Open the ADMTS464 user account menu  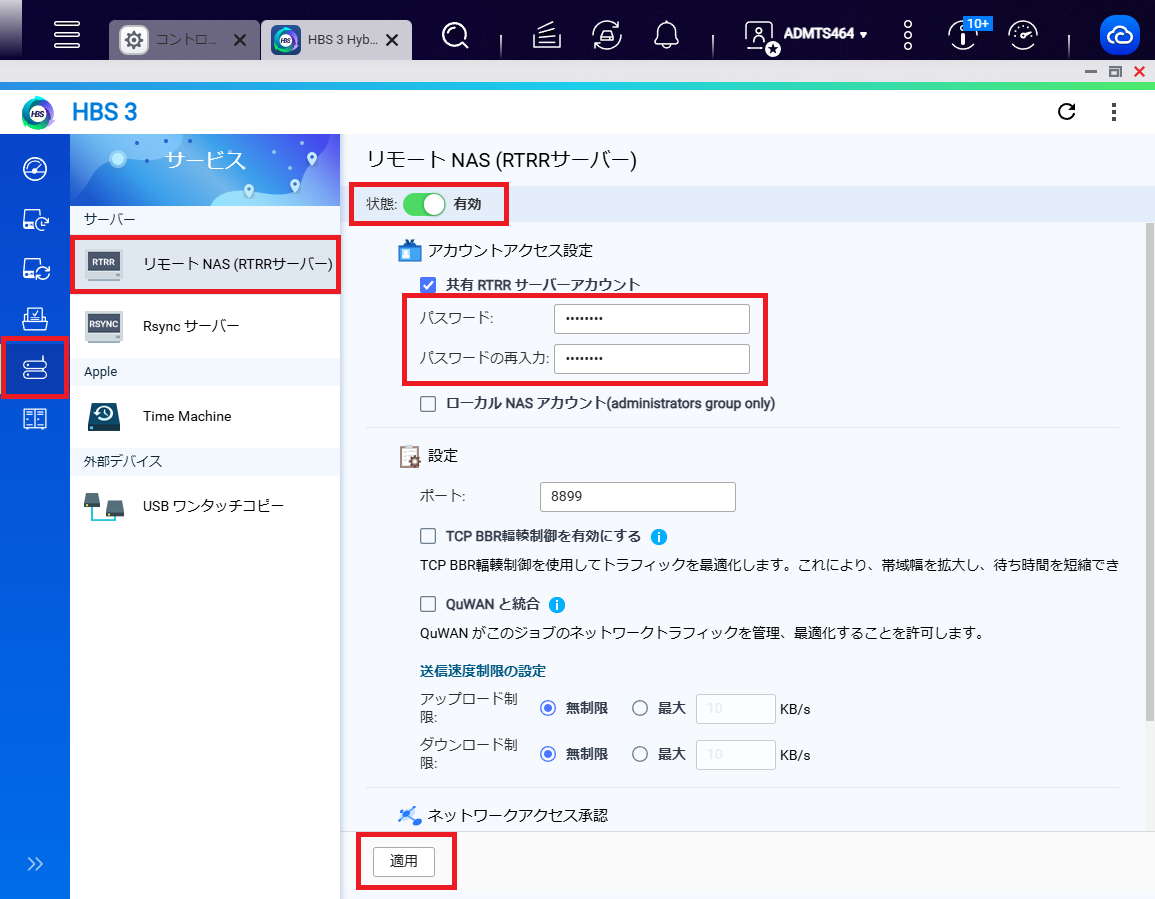coord(806,35)
